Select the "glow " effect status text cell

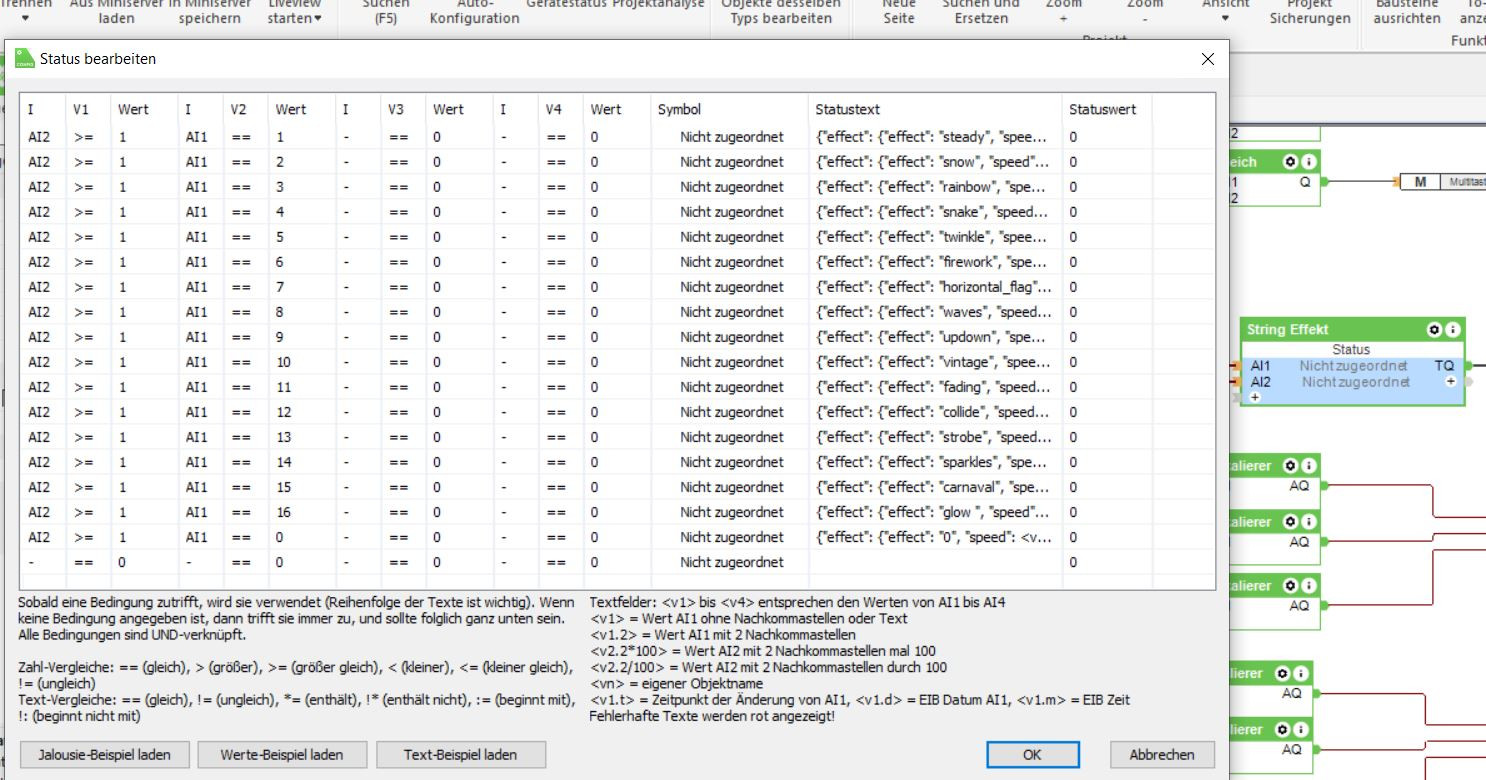click(935, 512)
